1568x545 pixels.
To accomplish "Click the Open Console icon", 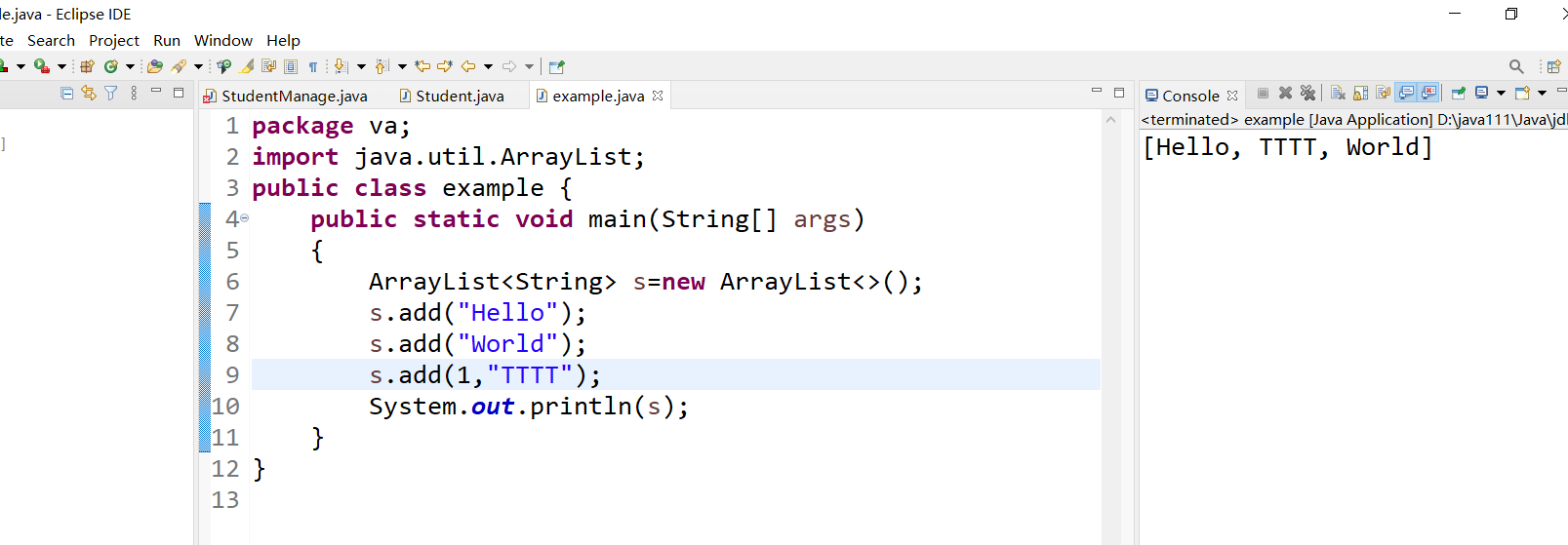I will (1522, 94).
